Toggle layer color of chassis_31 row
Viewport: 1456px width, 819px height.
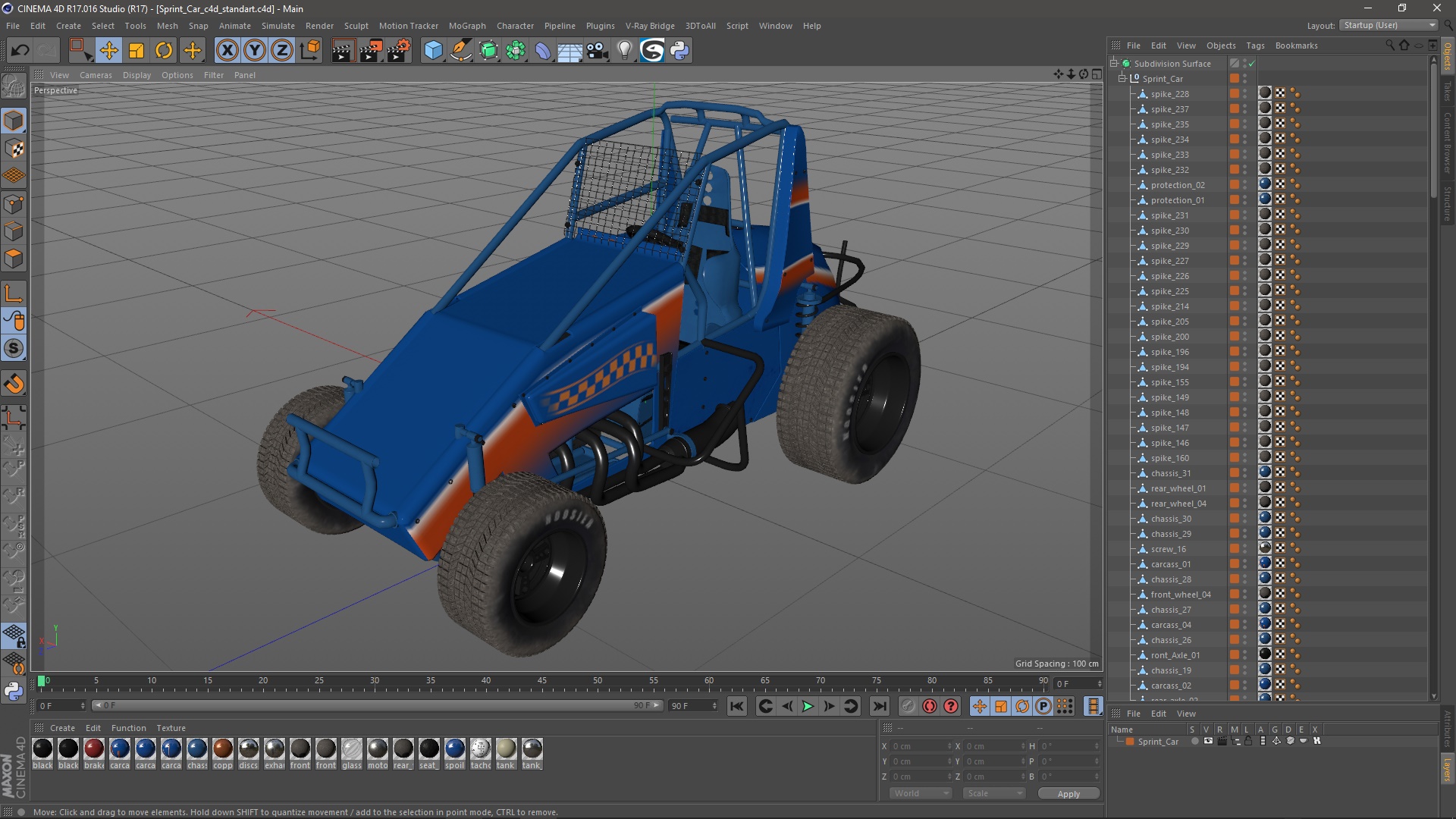[1235, 473]
